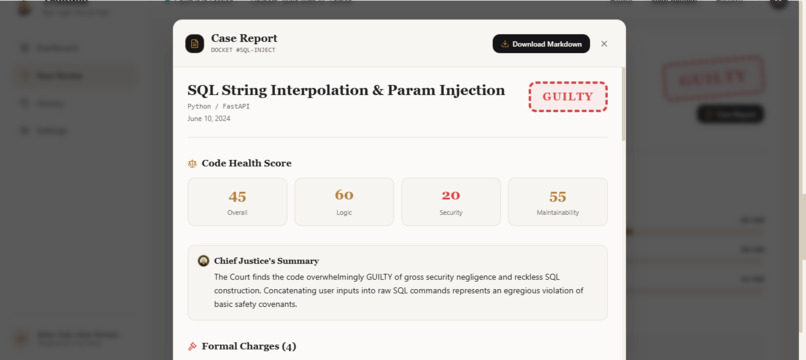Image resolution: width=806 pixels, height=360 pixels.
Task: Download the report as Markdown
Action: click(x=541, y=44)
